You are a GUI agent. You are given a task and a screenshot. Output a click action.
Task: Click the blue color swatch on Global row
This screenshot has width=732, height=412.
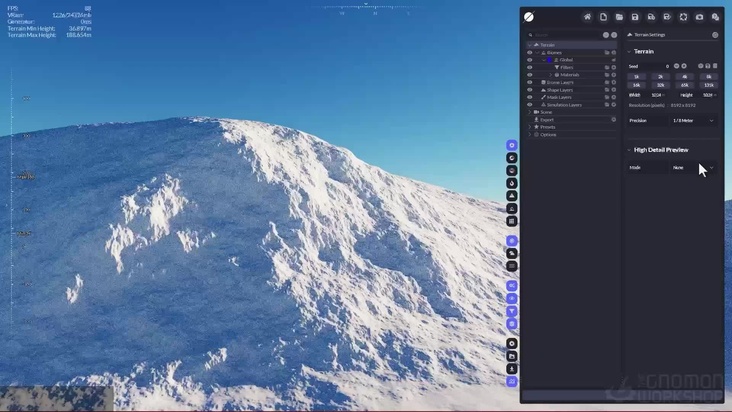pyautogui.click(x=549, y=60)
